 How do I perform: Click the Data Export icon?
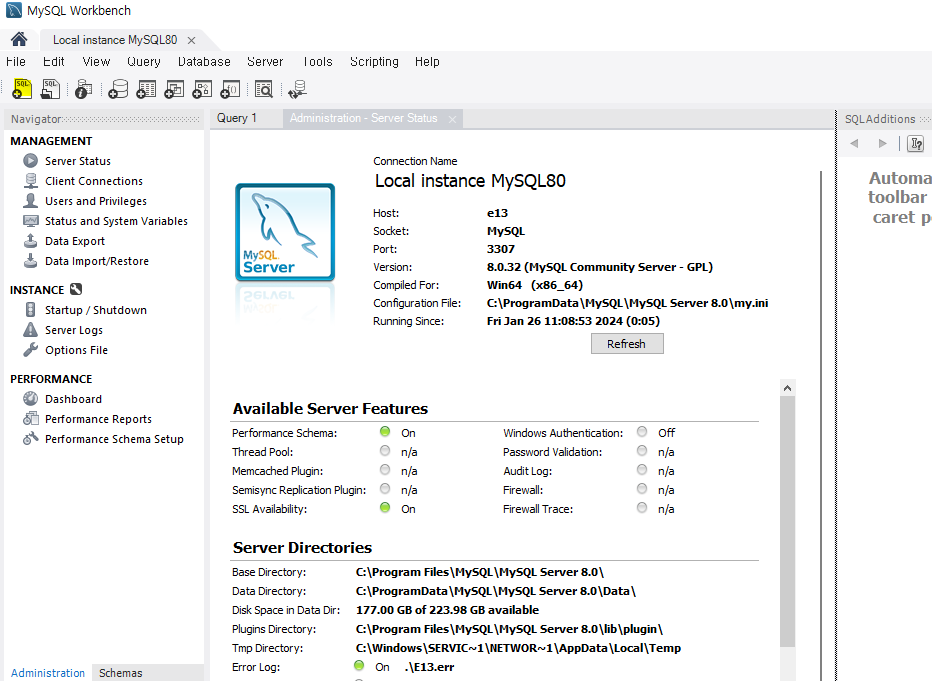coord(30,241)
